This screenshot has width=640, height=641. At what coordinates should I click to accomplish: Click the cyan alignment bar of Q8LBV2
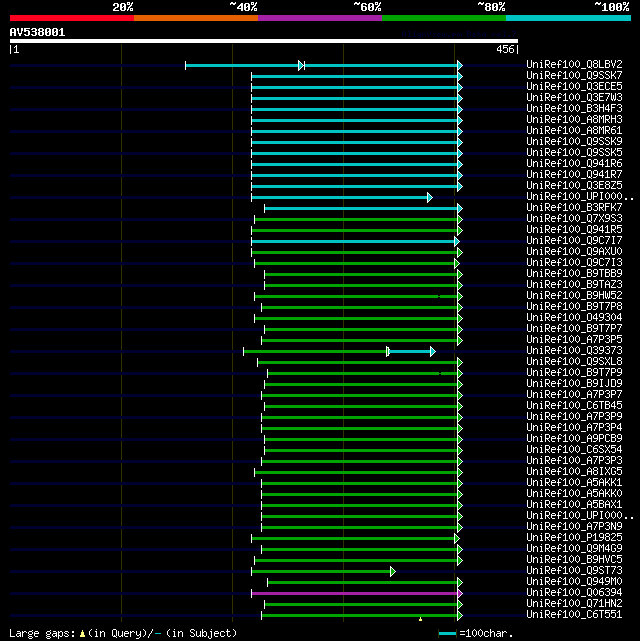click(x=322, y=65)
